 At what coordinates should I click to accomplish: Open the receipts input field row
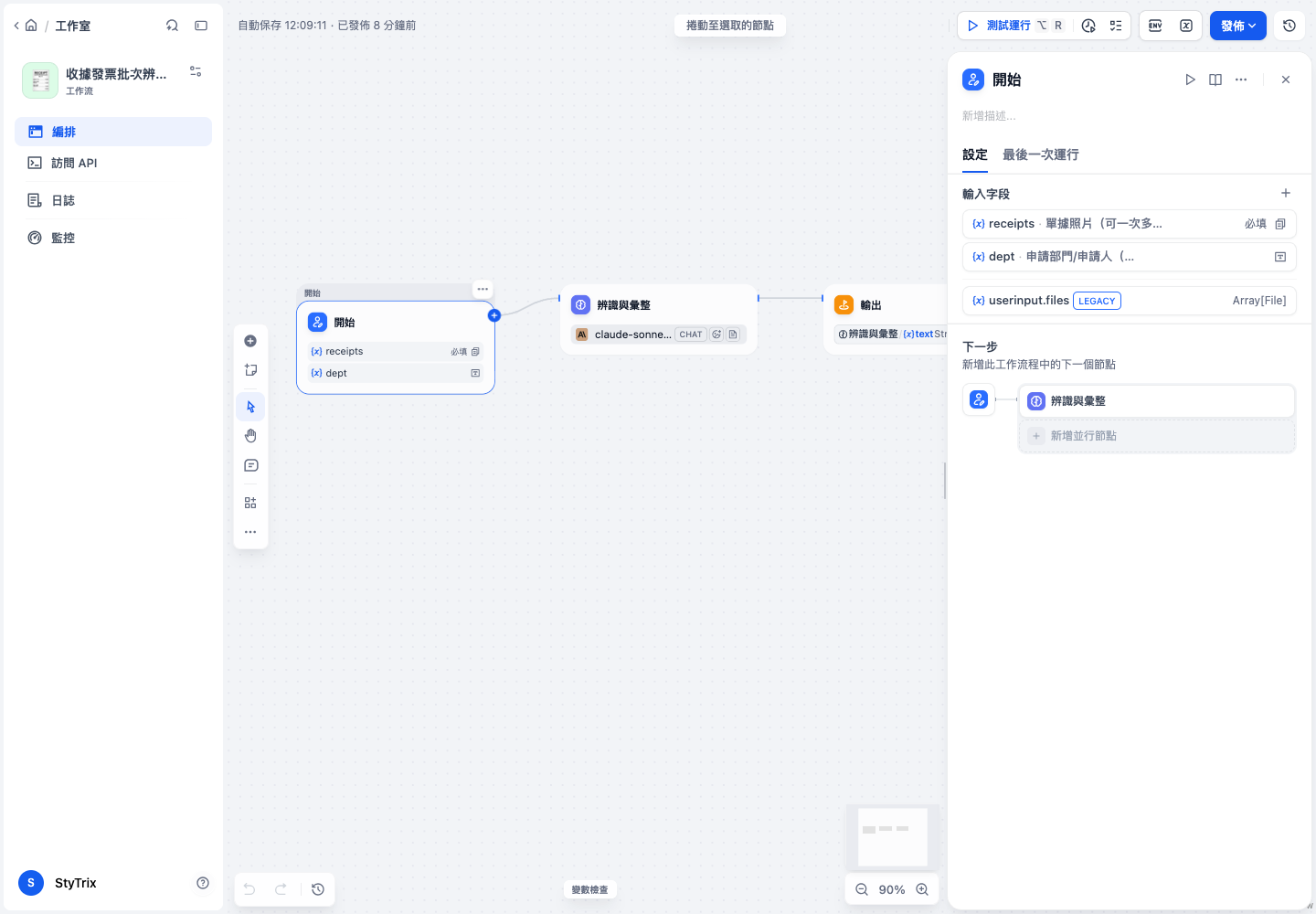coord(1130,224)
